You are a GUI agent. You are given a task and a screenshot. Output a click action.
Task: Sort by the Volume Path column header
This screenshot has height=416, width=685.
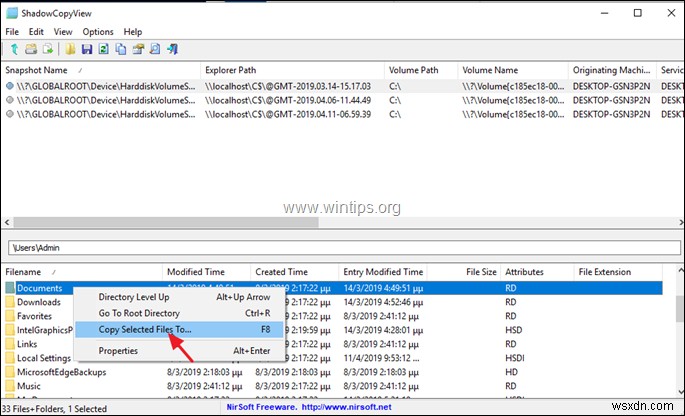coord(421,70)
